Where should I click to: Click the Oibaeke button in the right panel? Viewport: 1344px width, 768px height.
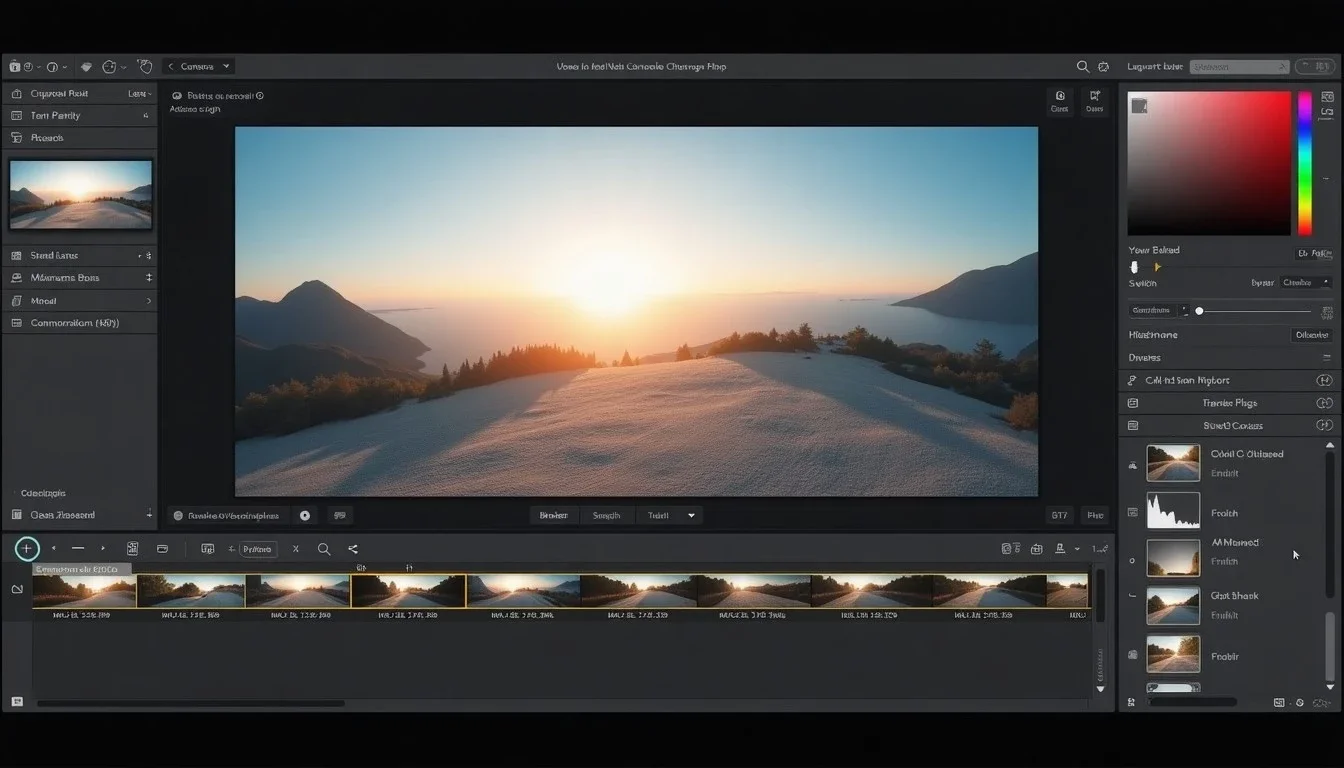(1311, 335)
